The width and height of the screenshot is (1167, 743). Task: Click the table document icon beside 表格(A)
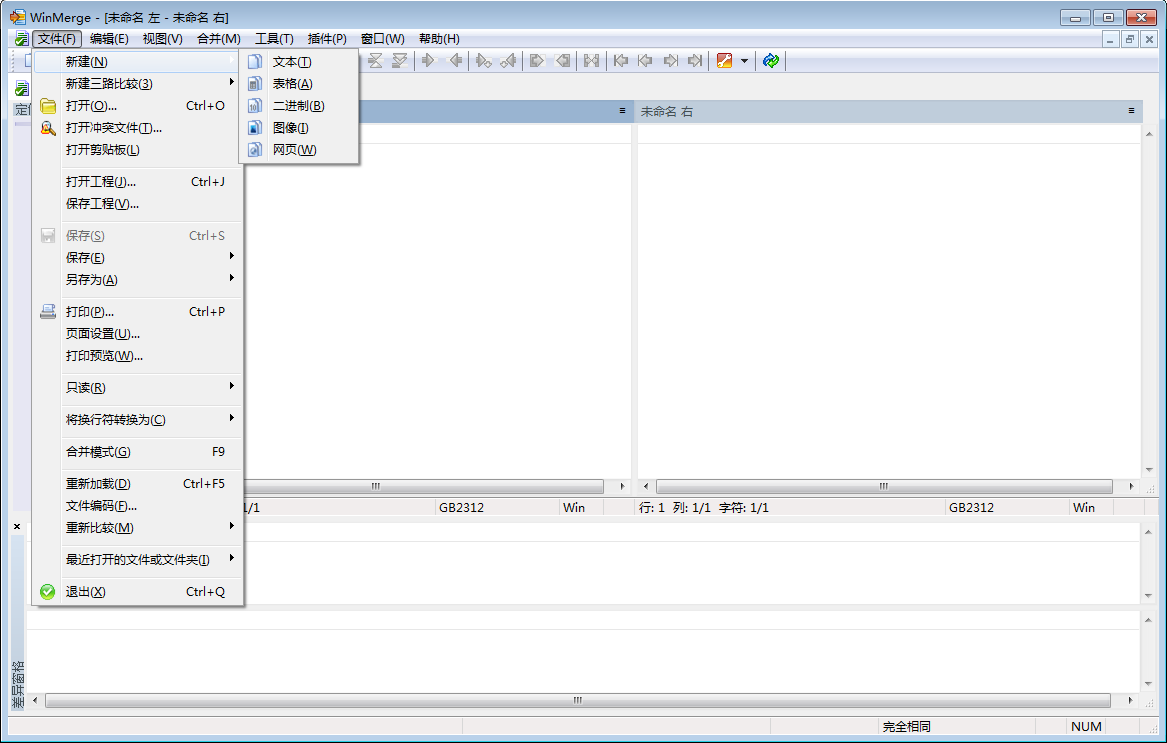tap(255, 84)
